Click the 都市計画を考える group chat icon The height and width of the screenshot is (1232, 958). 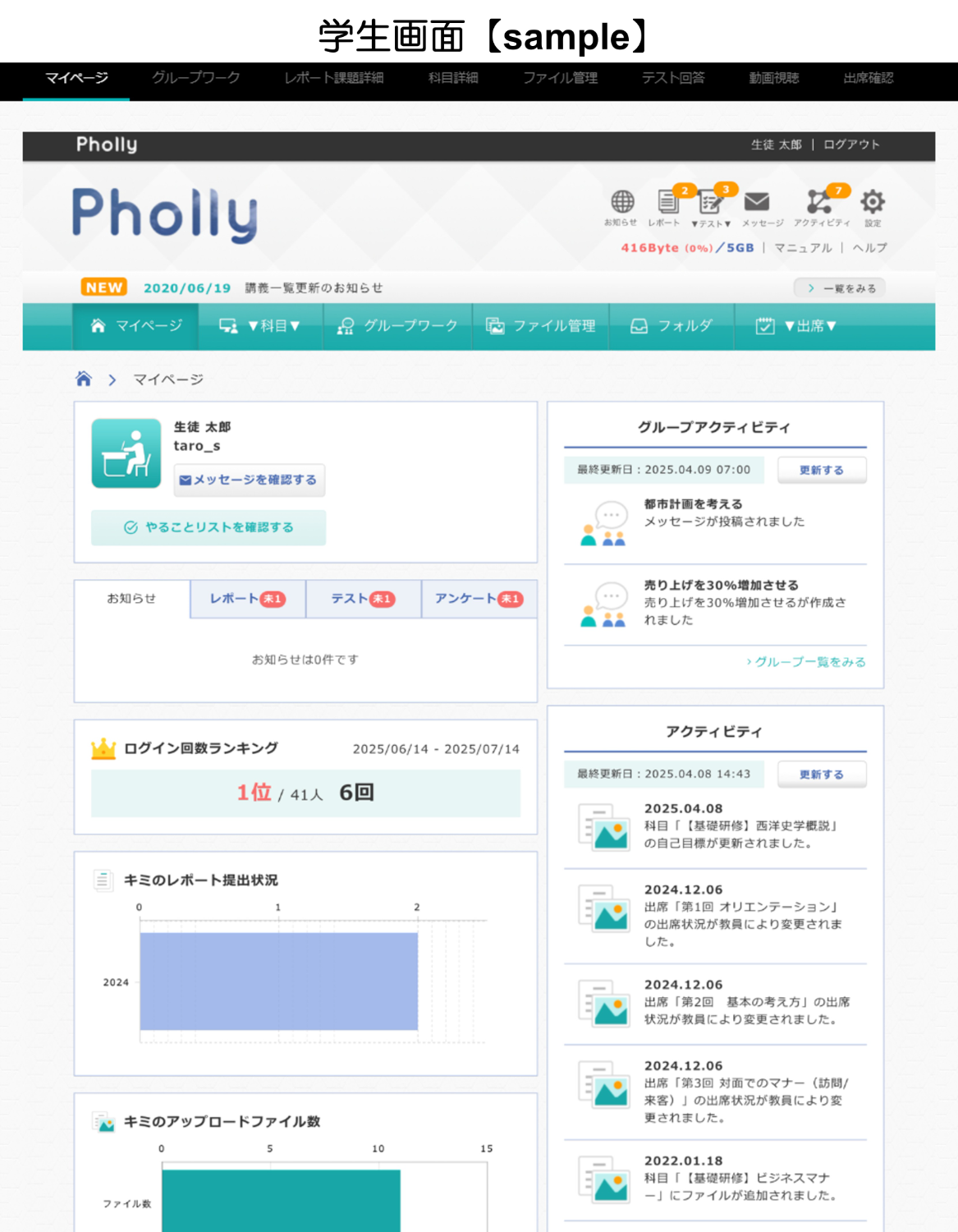(x=603, y=524)
